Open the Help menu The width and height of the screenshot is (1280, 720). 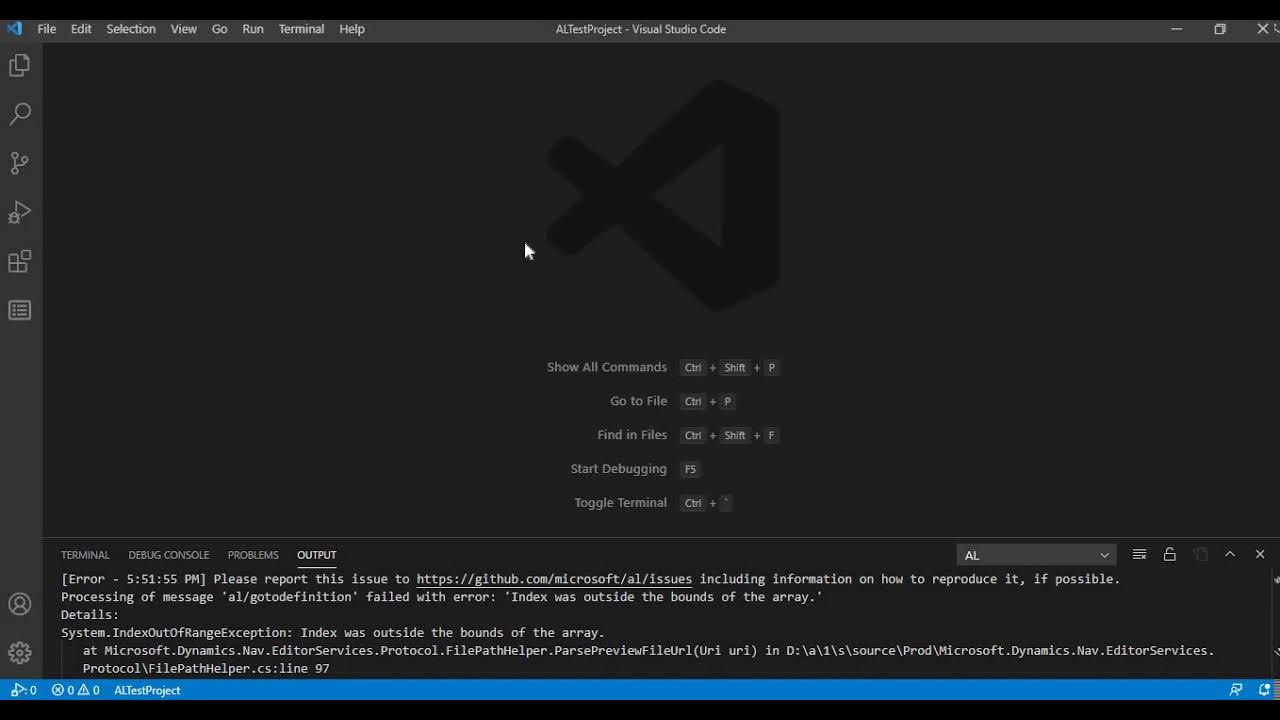352,29
